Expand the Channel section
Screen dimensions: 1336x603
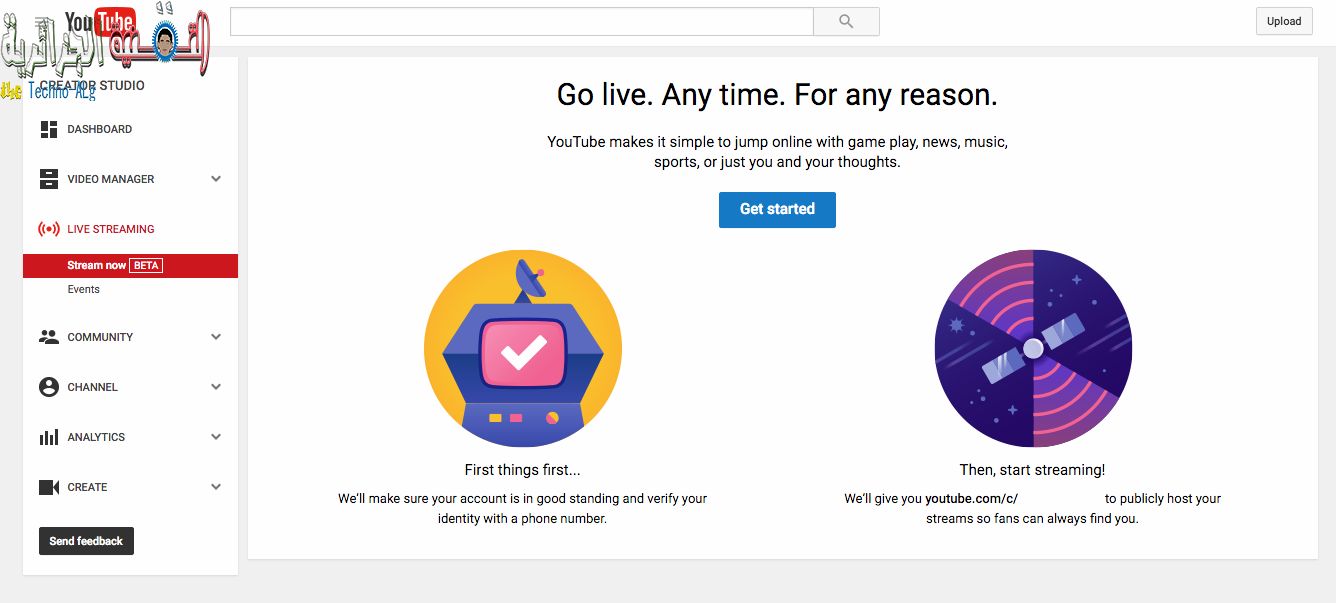(216, 387)
